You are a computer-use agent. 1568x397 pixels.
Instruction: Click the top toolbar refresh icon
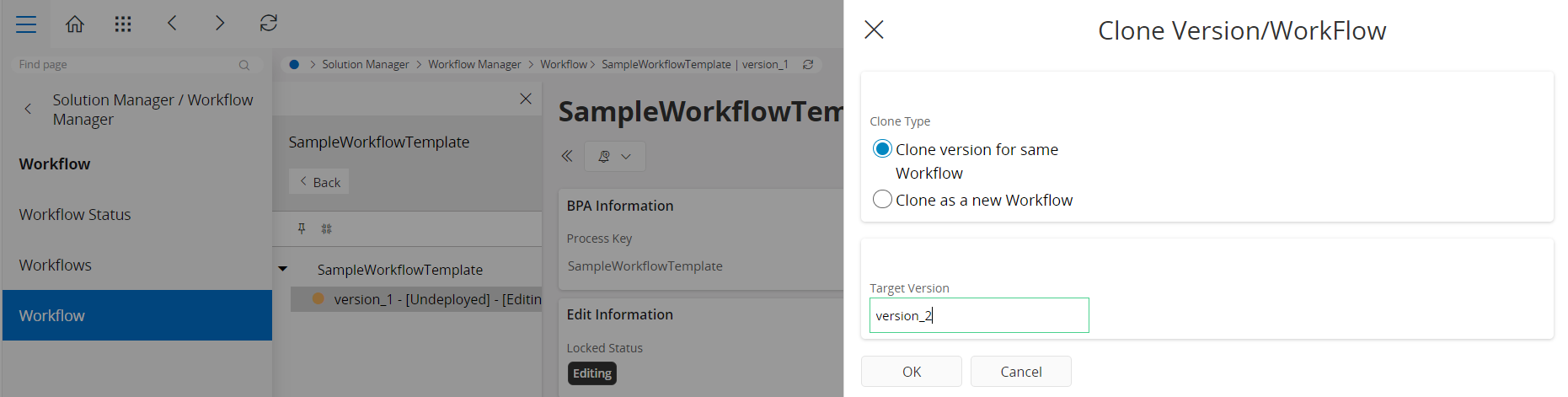pos(269,24)
